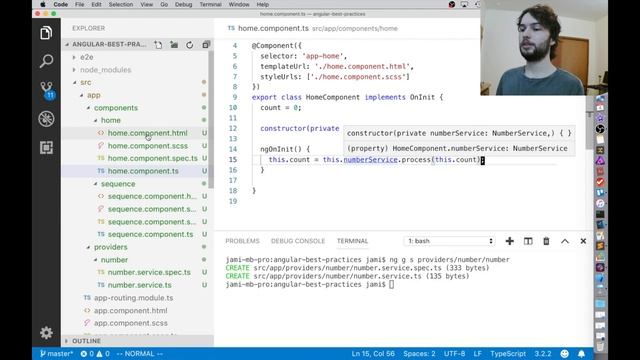The height and width of the screenshot is (360, 640).
Task: Collapse the app folder
Action: point(93,95)
